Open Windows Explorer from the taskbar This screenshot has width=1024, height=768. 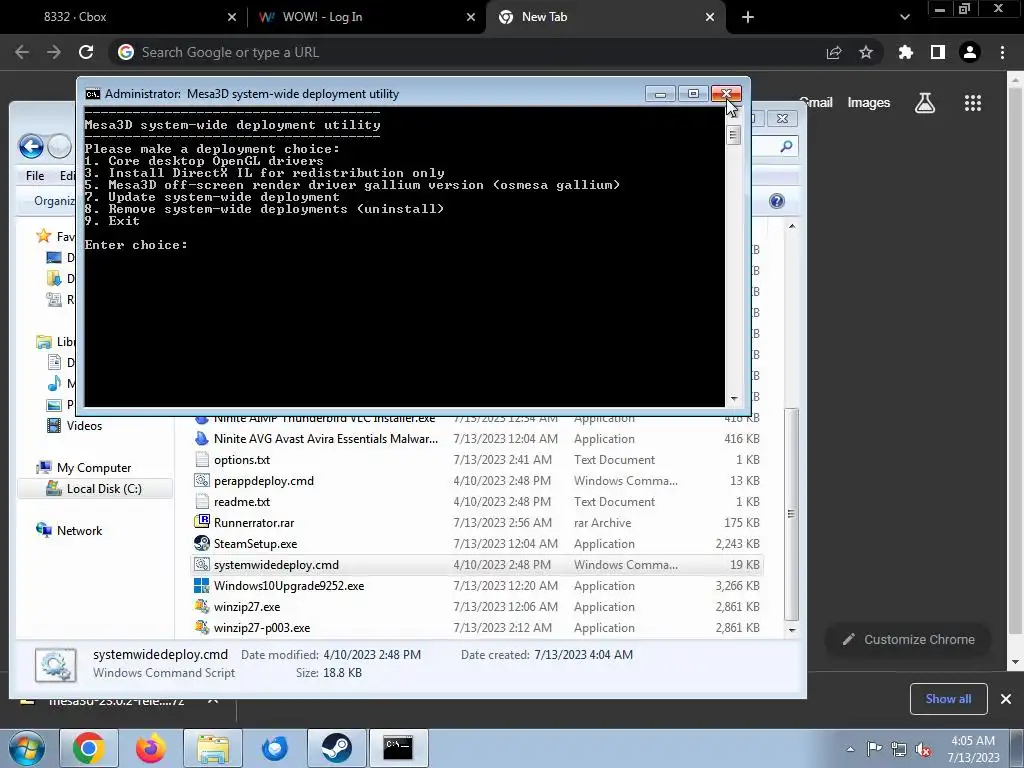point(213,748)
